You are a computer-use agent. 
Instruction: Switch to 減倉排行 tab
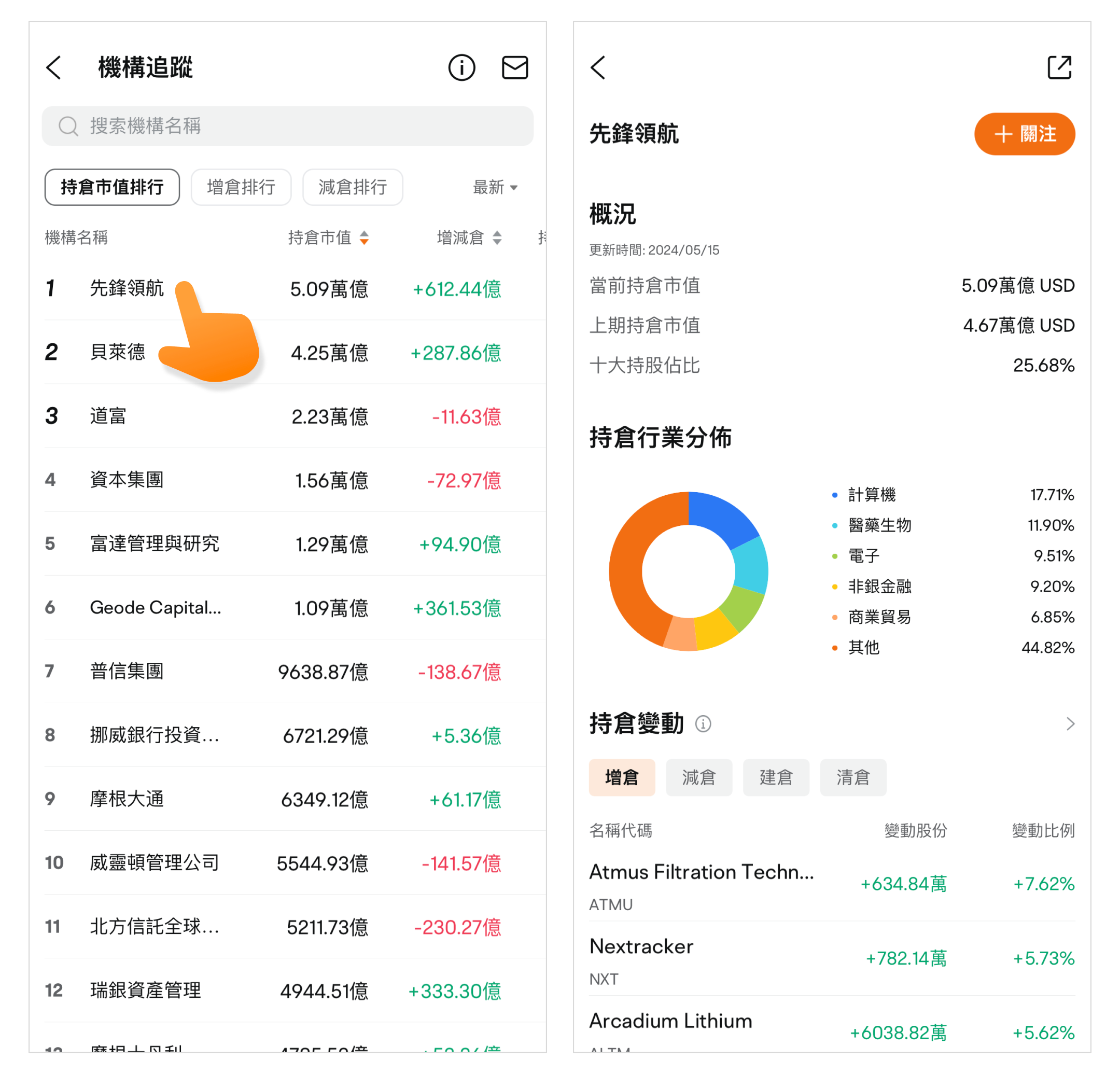(x=352, y=187)
